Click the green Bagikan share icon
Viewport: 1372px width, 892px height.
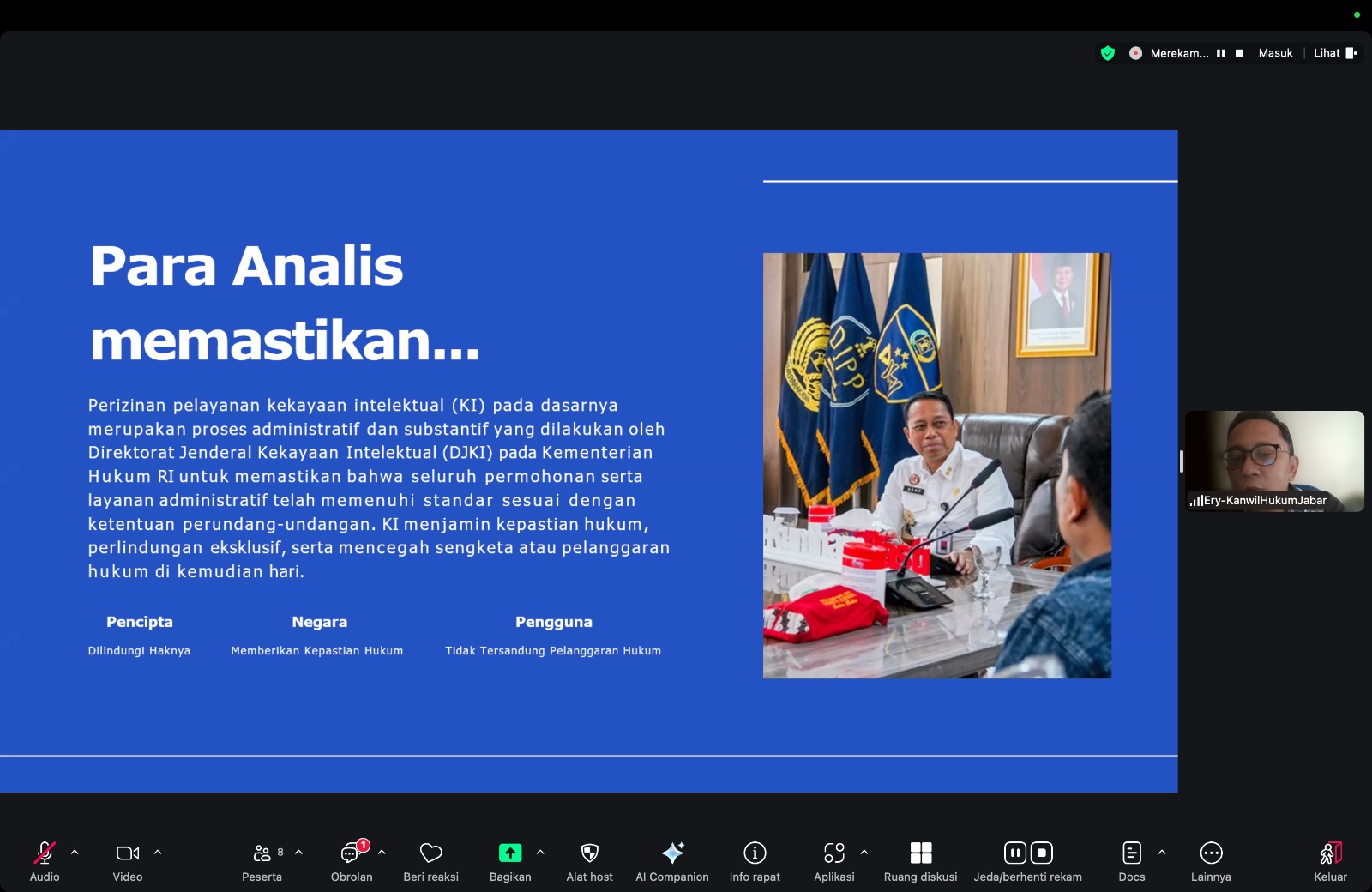click(x=510, y=853)
